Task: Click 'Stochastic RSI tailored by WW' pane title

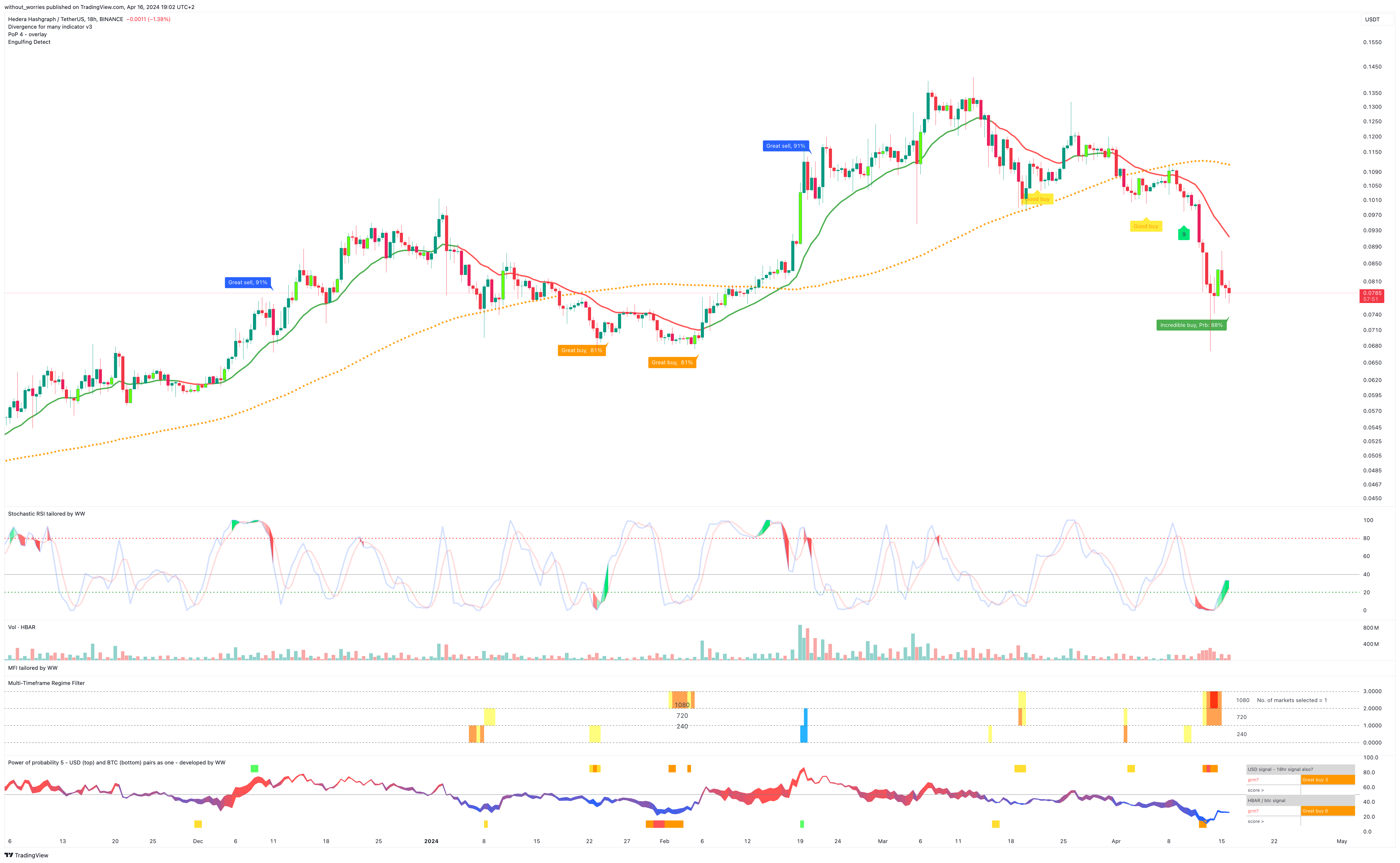Action: 47,514
